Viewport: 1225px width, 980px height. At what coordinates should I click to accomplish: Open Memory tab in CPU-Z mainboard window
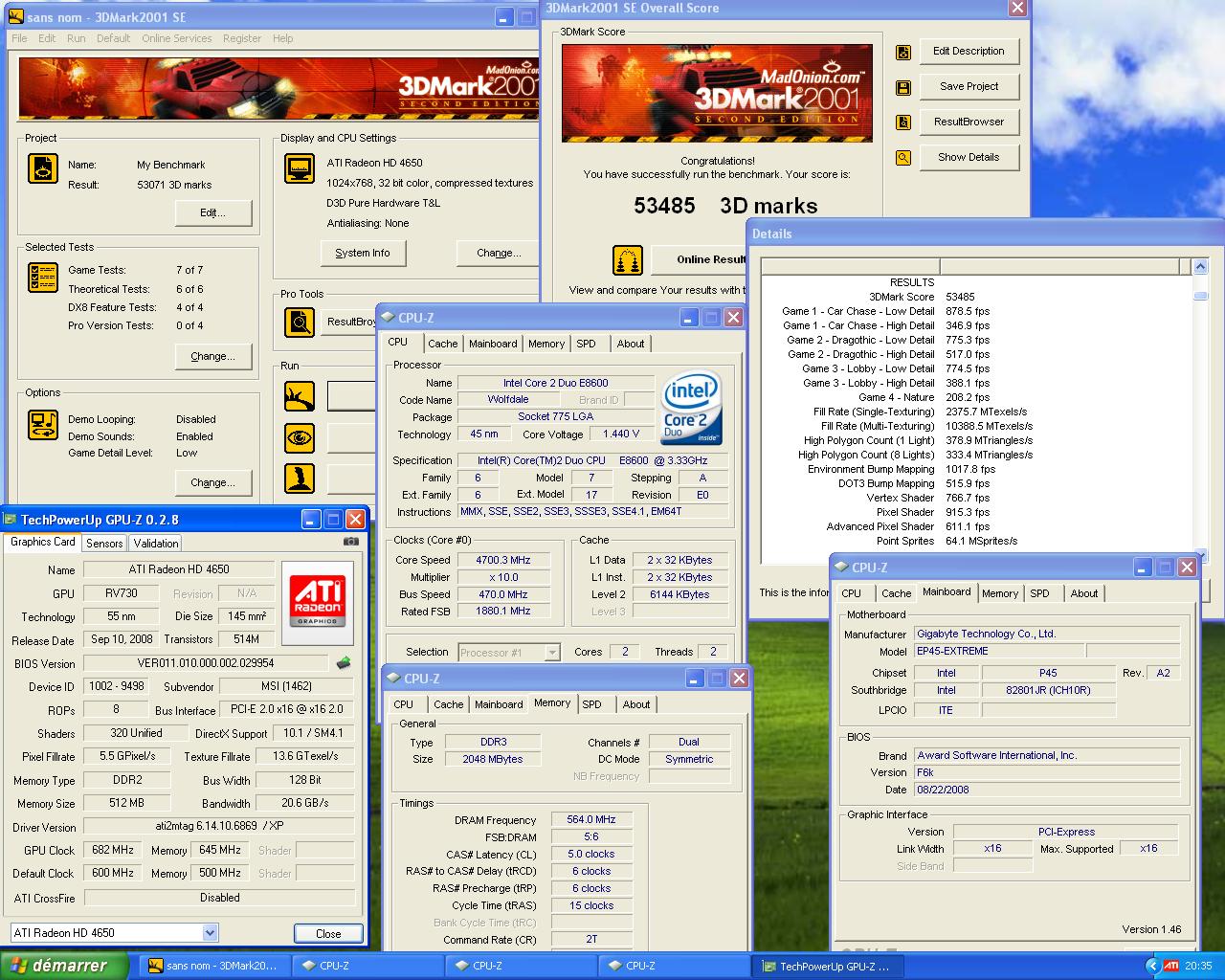[1000, 593]
